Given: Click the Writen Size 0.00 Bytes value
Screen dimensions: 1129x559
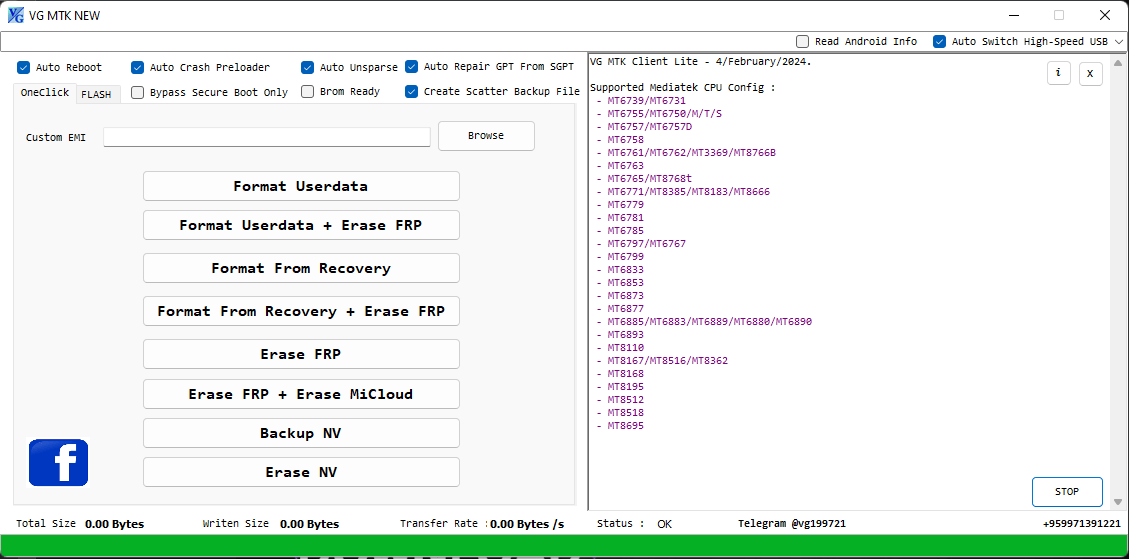Looking at the screenshot, I should click(310, 524).
